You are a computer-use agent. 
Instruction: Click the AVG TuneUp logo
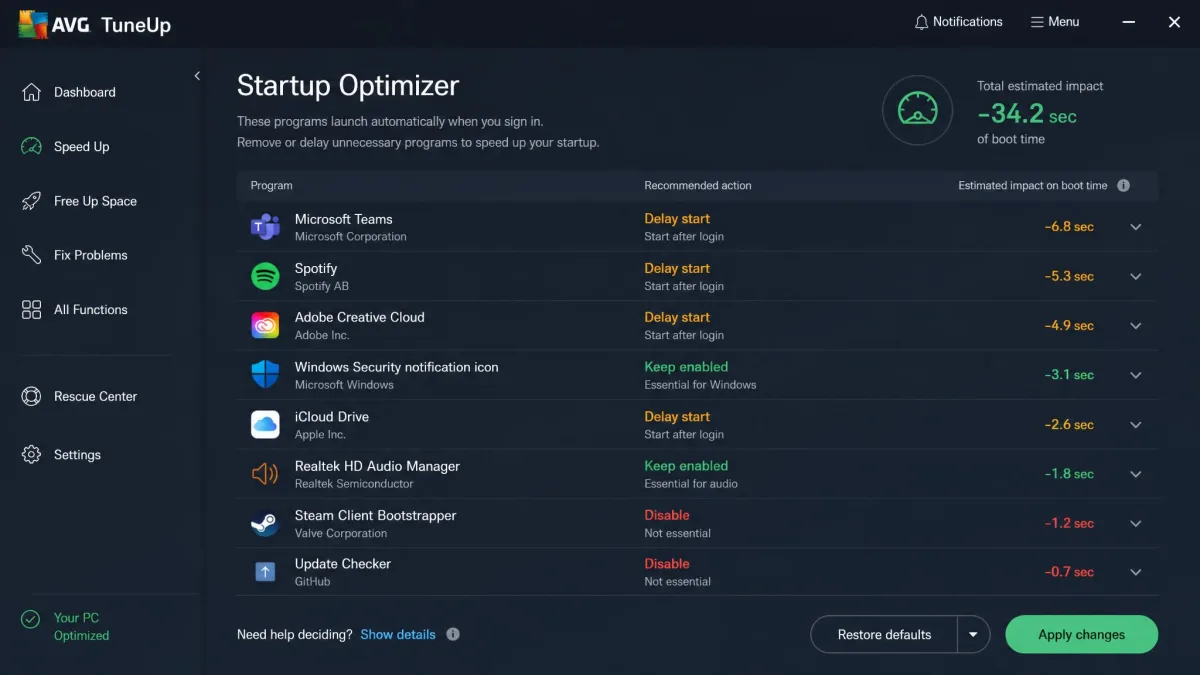pos(95,24)
